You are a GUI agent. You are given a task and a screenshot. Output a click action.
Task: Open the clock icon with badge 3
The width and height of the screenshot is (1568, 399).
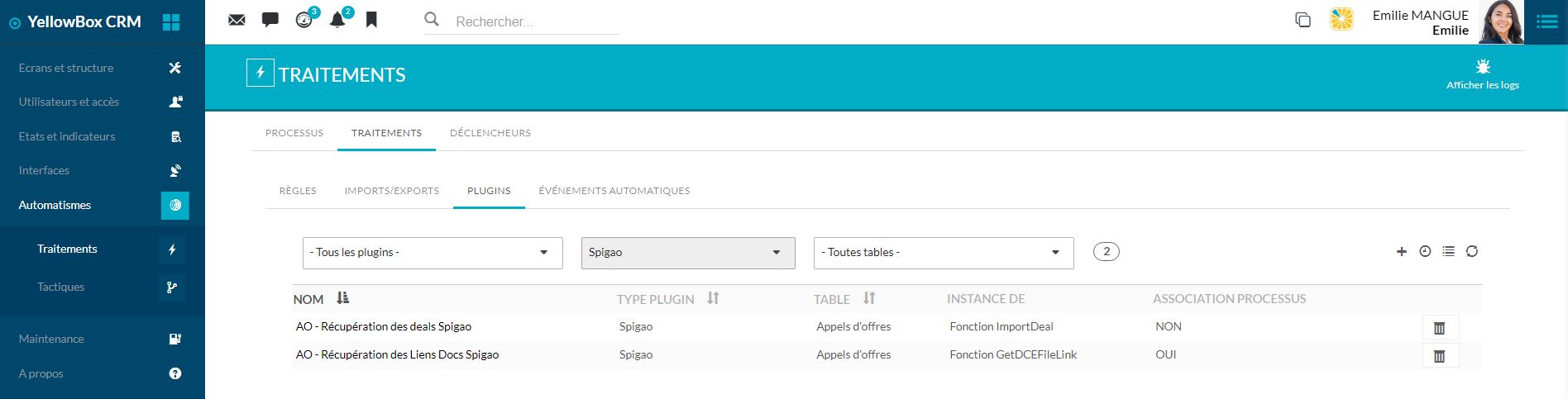coord(304,20)
